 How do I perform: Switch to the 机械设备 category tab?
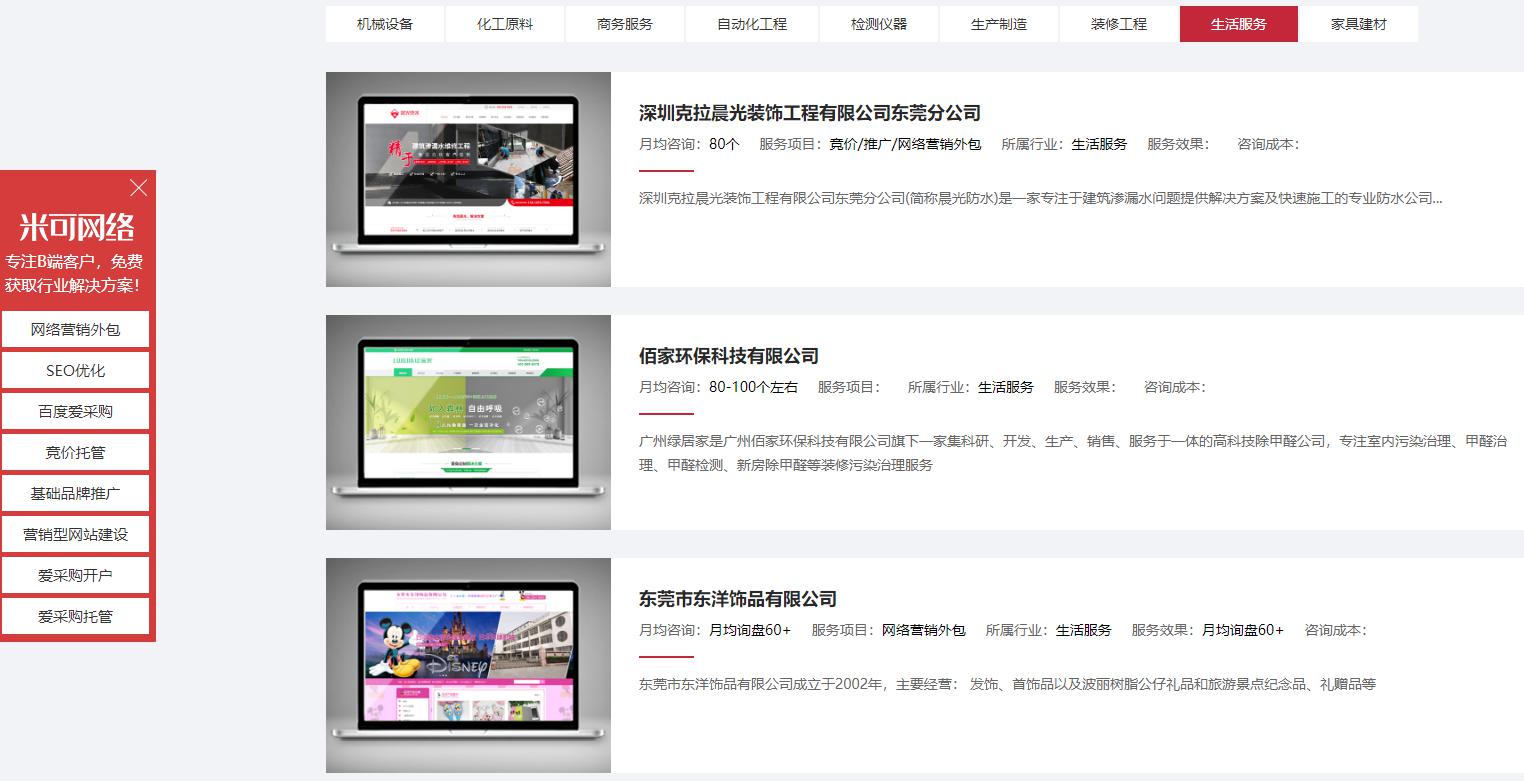(x=384, y=23)
